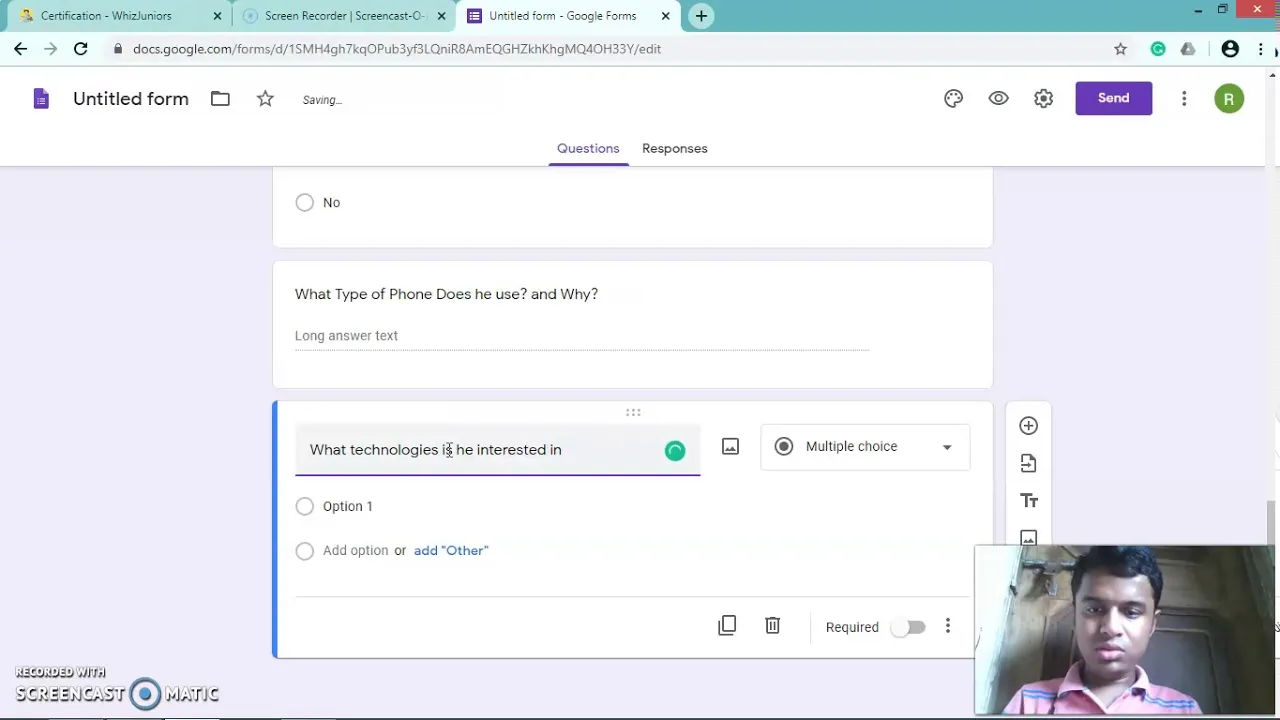Open the Google Forms home icon
The width and height of the screenshot is (1280, 720).
tap(41, 99)
